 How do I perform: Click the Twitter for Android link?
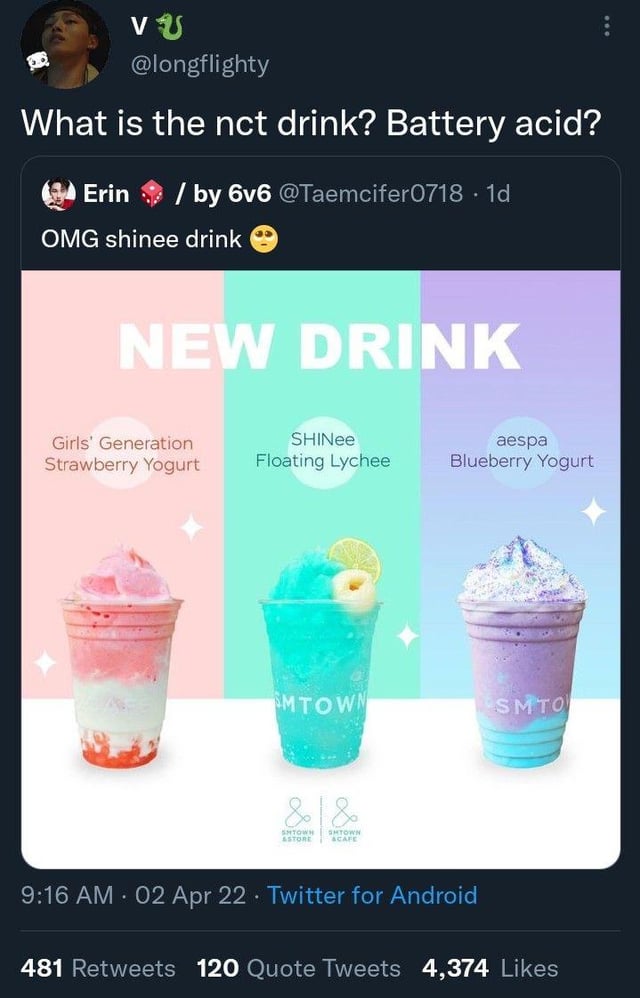point(372,895)
